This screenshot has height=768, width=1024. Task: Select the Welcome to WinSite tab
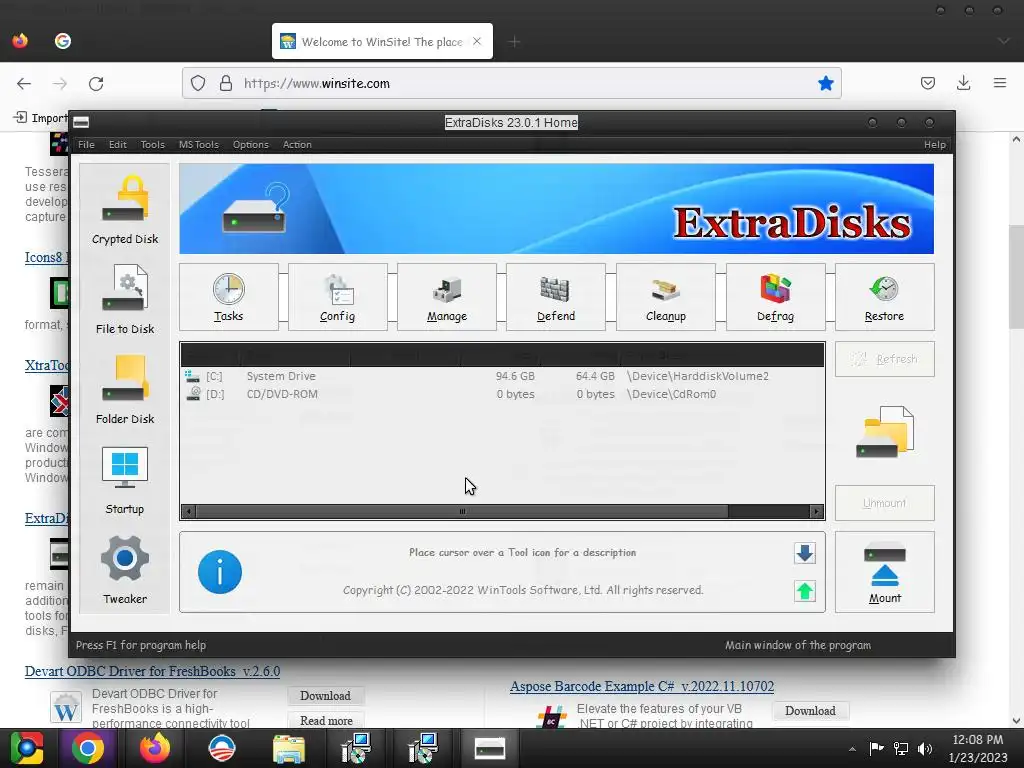tap(382, 41)
